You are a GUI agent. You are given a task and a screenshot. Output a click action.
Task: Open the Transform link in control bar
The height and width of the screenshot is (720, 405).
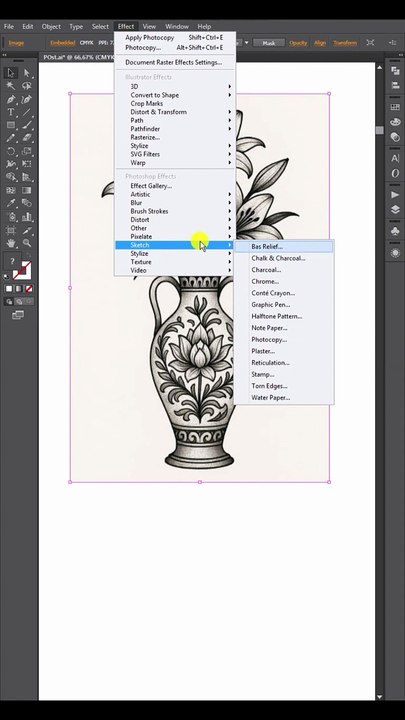click(x=345, y=43)
